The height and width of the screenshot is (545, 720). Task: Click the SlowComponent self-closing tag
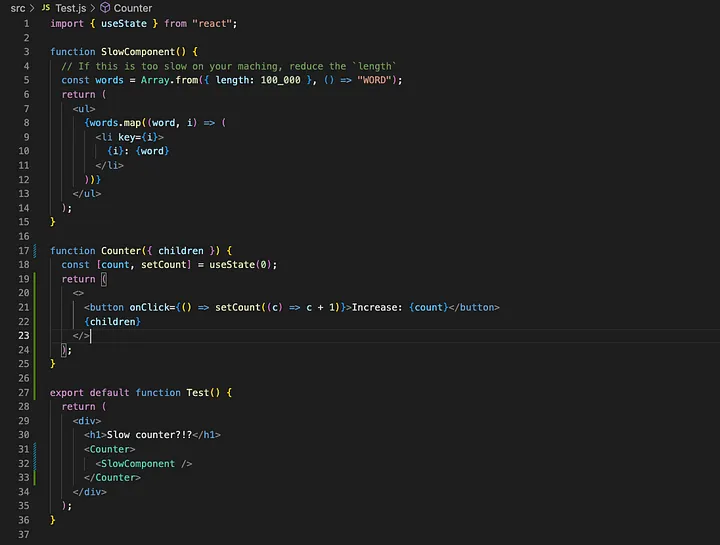(x=144, y=464)
